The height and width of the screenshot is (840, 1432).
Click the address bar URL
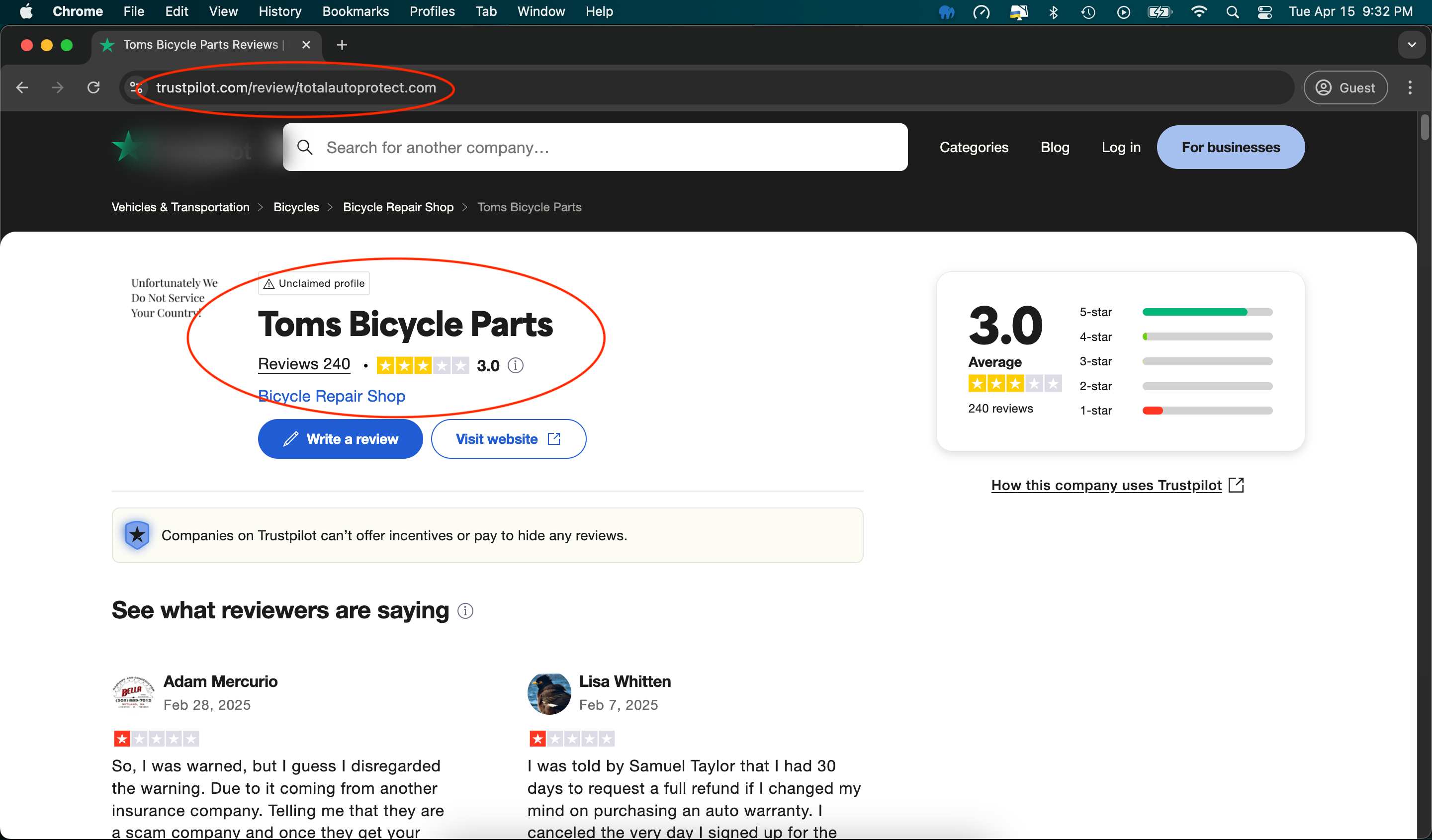point(296,87)
